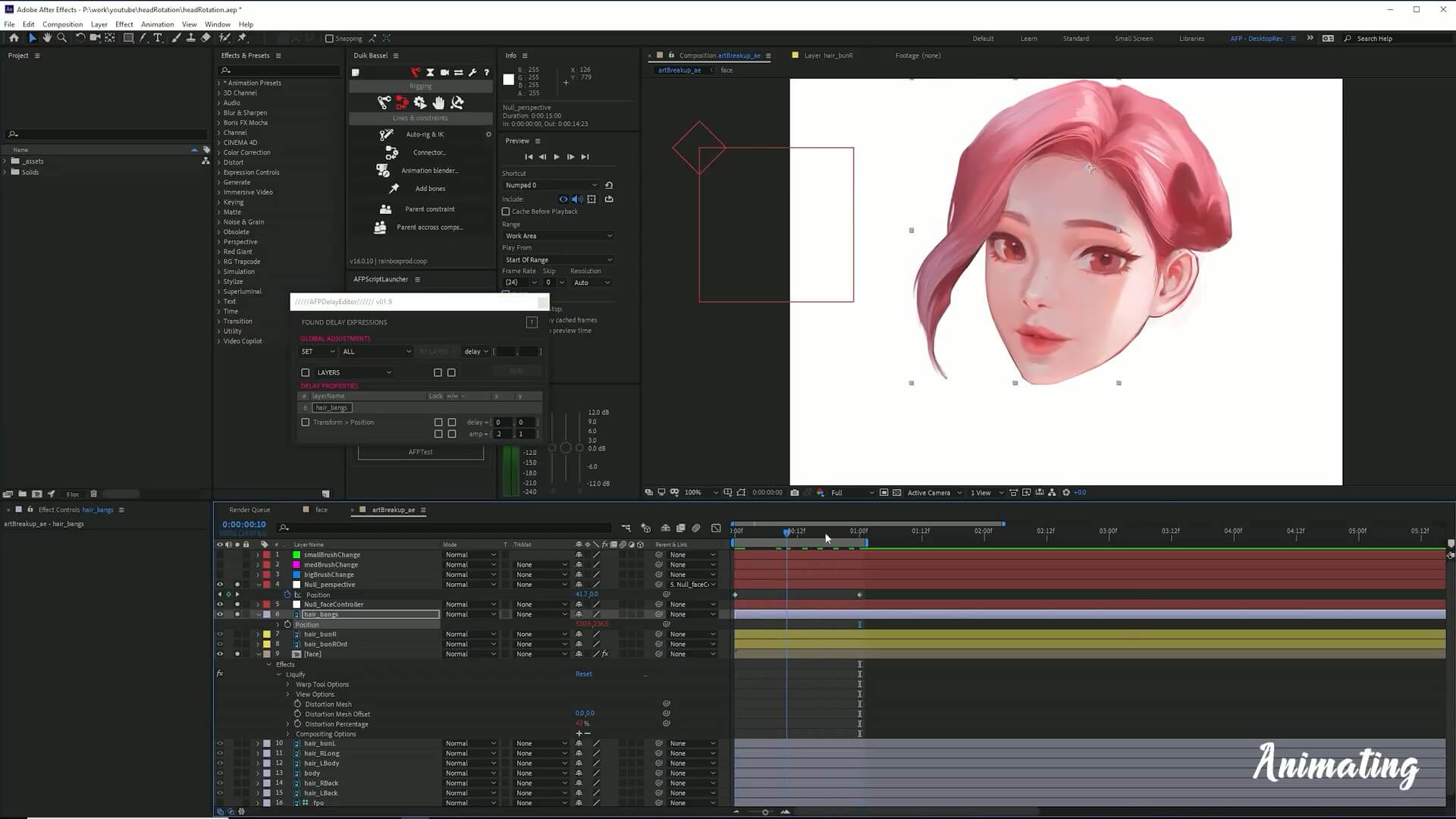Select the Rectangle shape tool
1456x819 pixels.
(128, 38)
